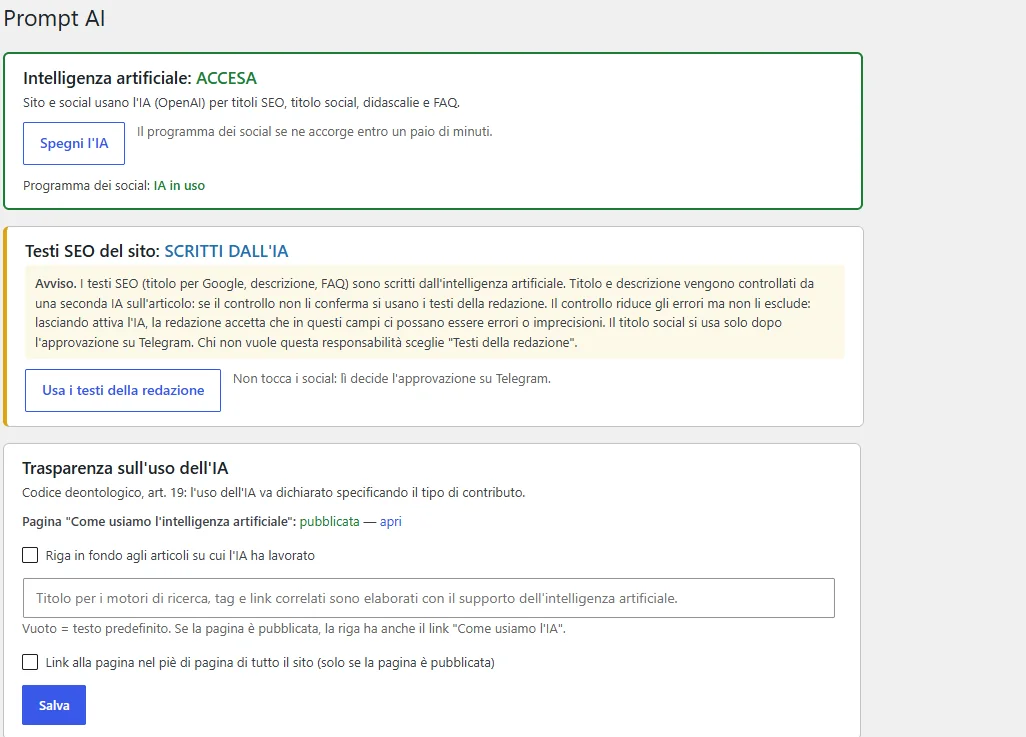Click the "Il programma dei social" hint
Image resolution: width=1026 pixels, height=737 pixels.
click(315, 132)
